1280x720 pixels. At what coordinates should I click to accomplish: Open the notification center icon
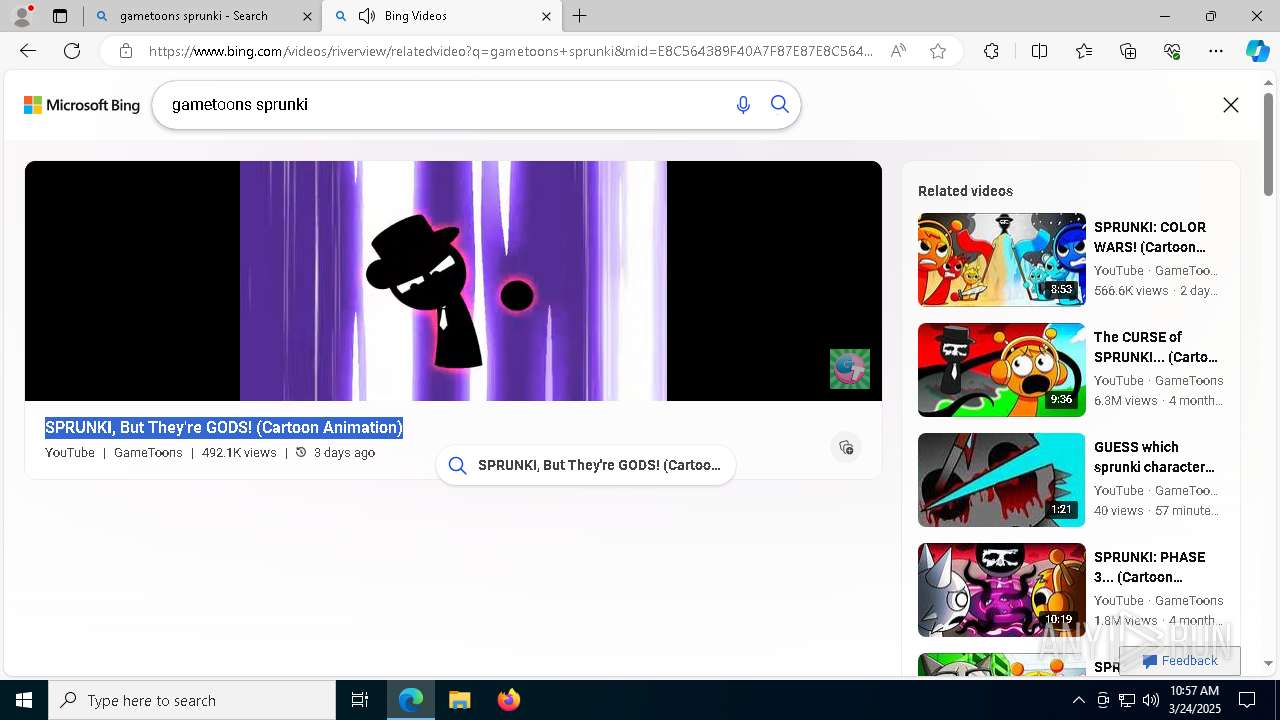tap(1247, 700)
